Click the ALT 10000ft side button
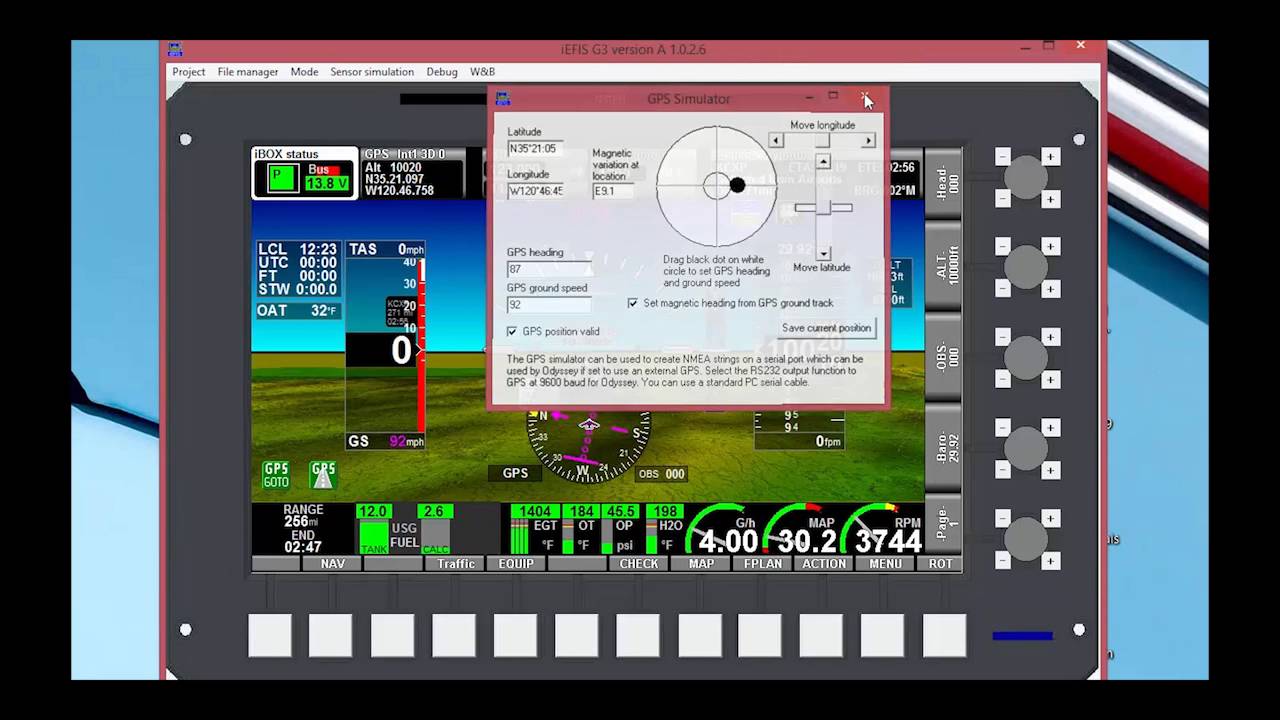This screenshot has width=1280, height=720. click(x=943, y=266)
